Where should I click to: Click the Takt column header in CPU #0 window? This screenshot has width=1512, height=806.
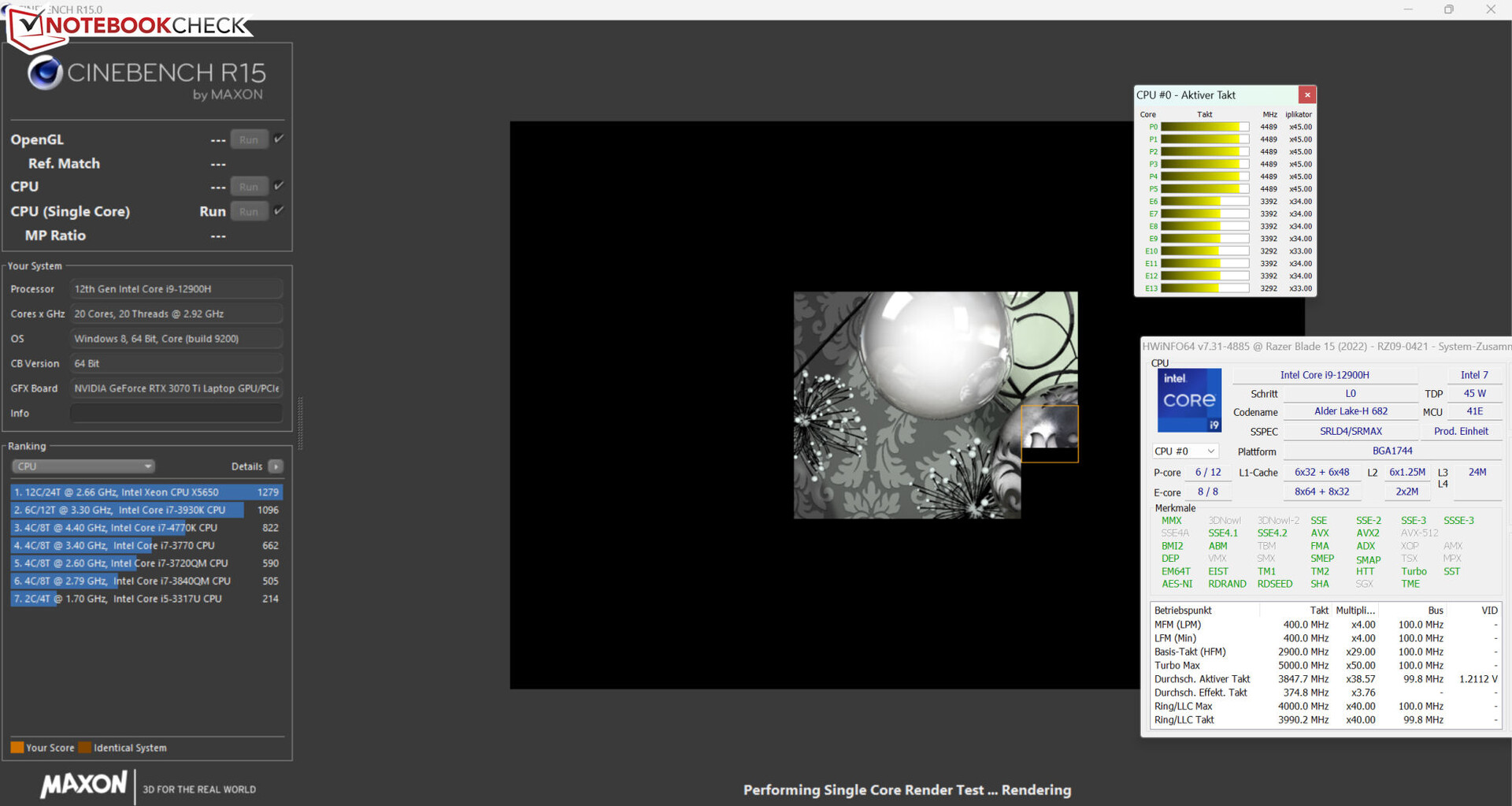(x=1205, y=114)
